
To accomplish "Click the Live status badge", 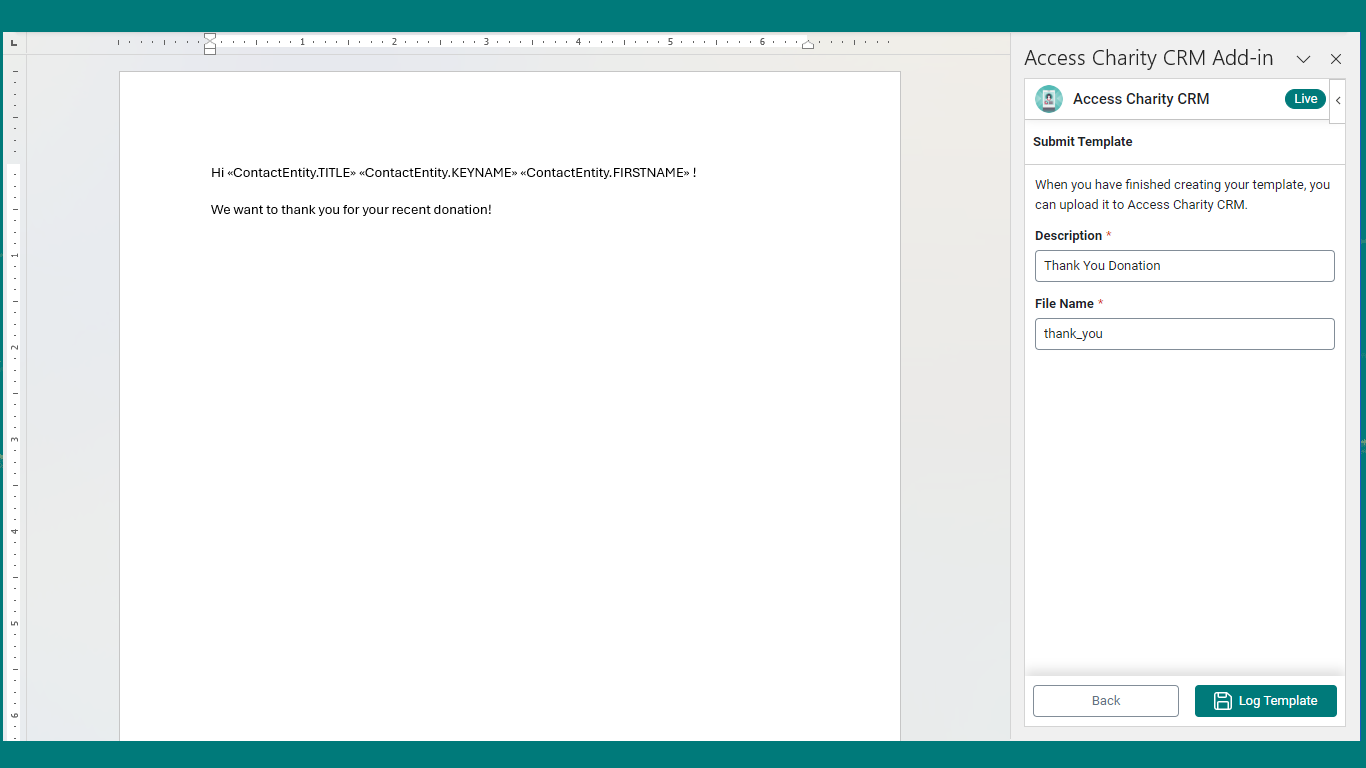I will [1305, 99].
